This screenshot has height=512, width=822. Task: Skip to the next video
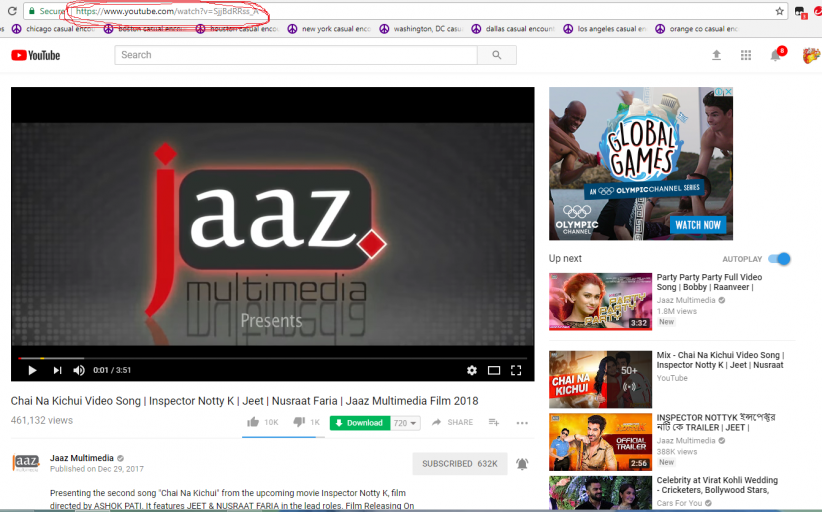tap(57, 370)
